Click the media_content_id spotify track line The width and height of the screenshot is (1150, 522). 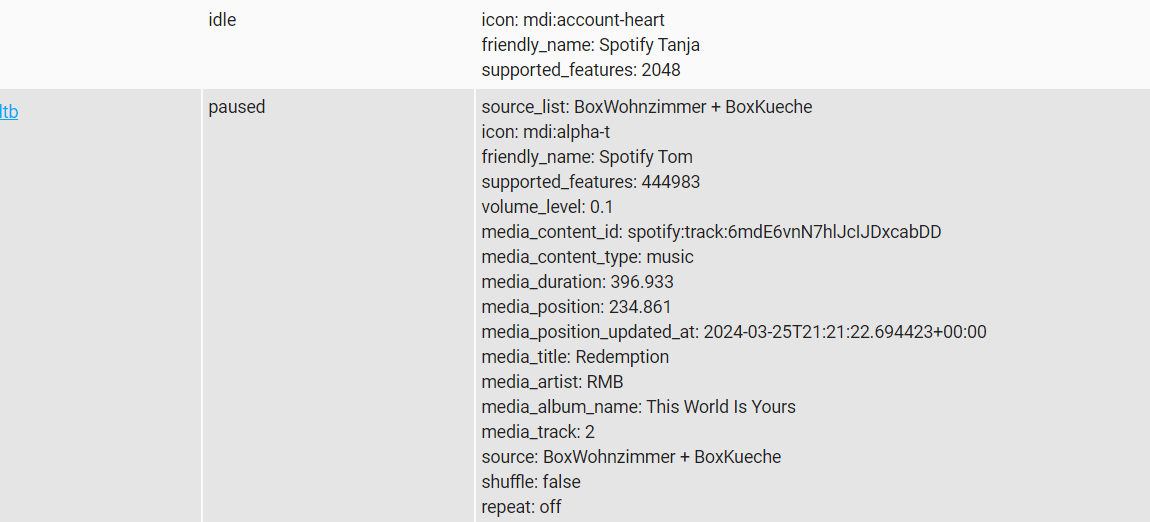click(711, 232)
